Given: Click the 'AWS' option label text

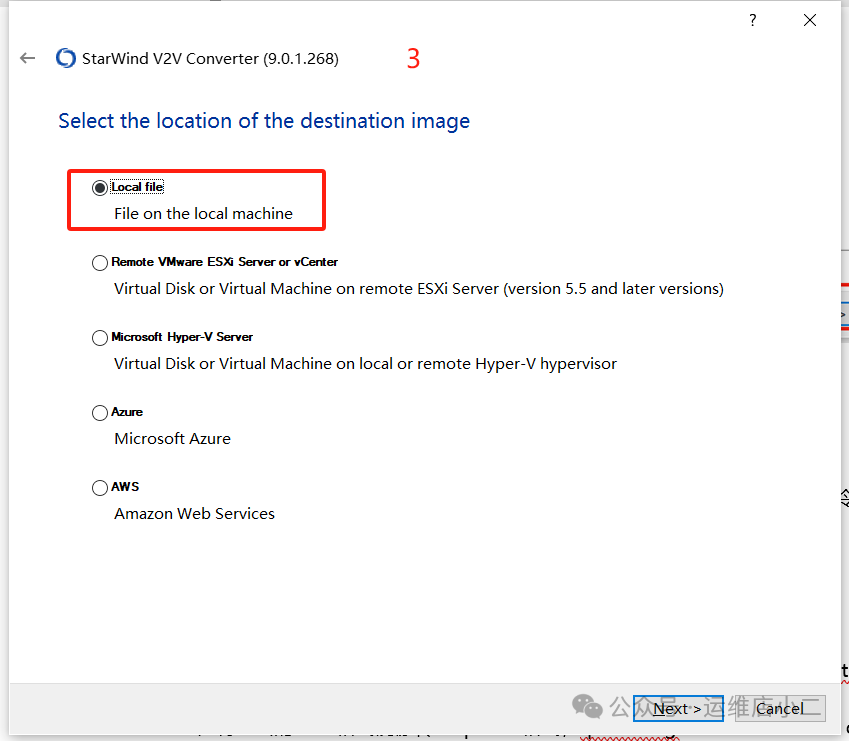Looking at the screenshot, I should [x=125, y=487].
